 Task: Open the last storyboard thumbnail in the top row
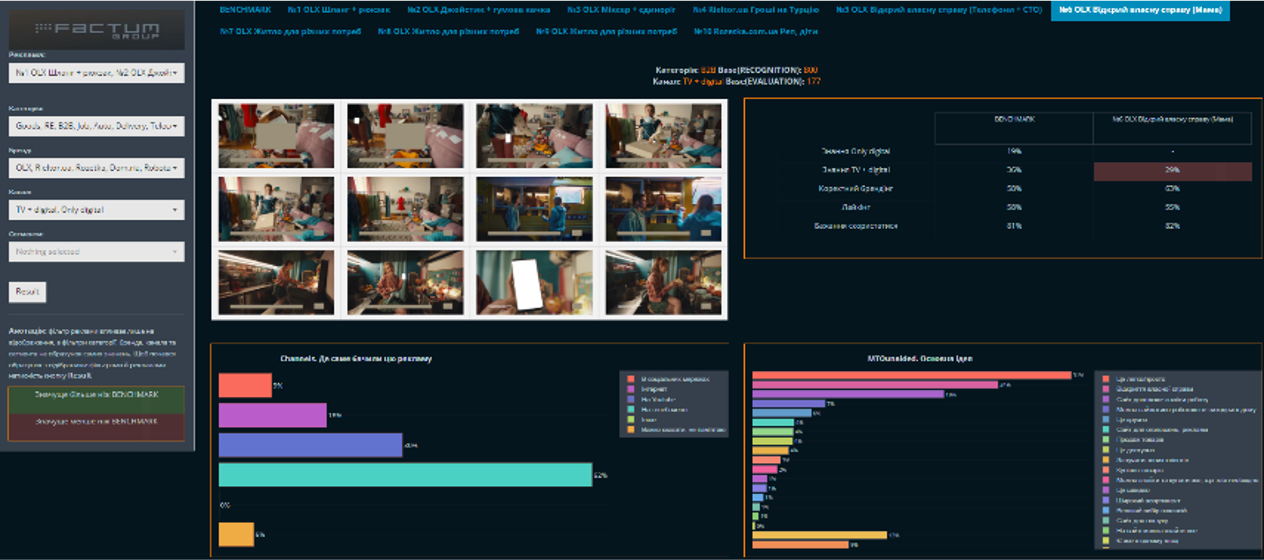pos(663,136)
